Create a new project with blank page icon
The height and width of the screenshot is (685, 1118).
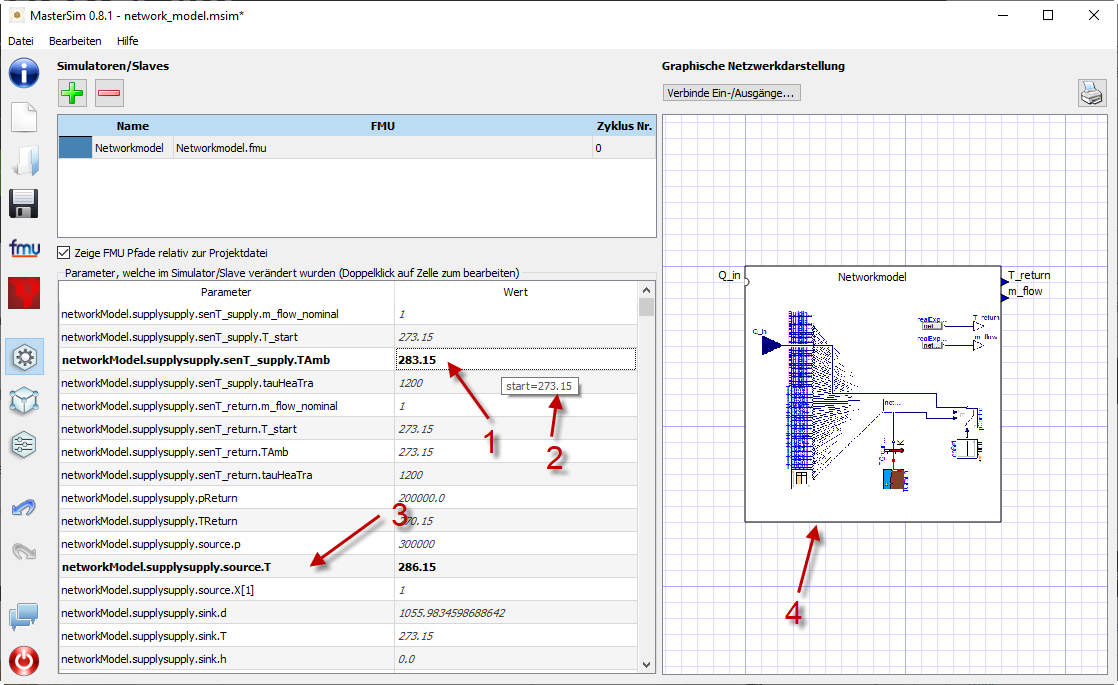click(24, 117)
